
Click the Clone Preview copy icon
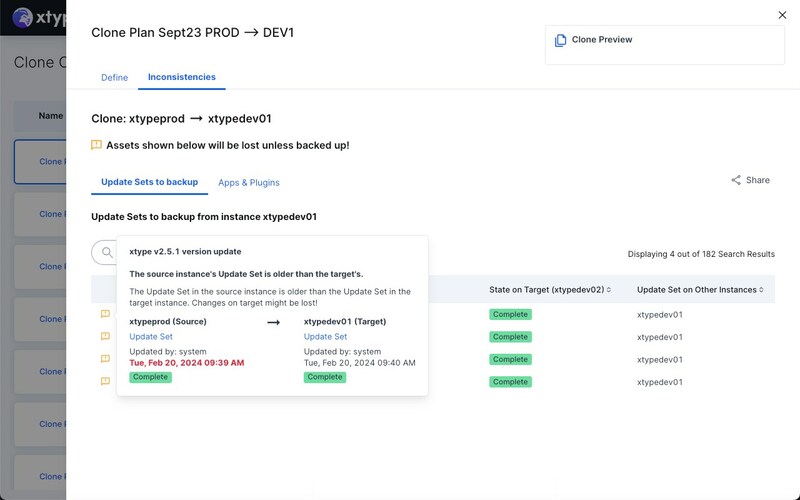[x=560, y=41]
